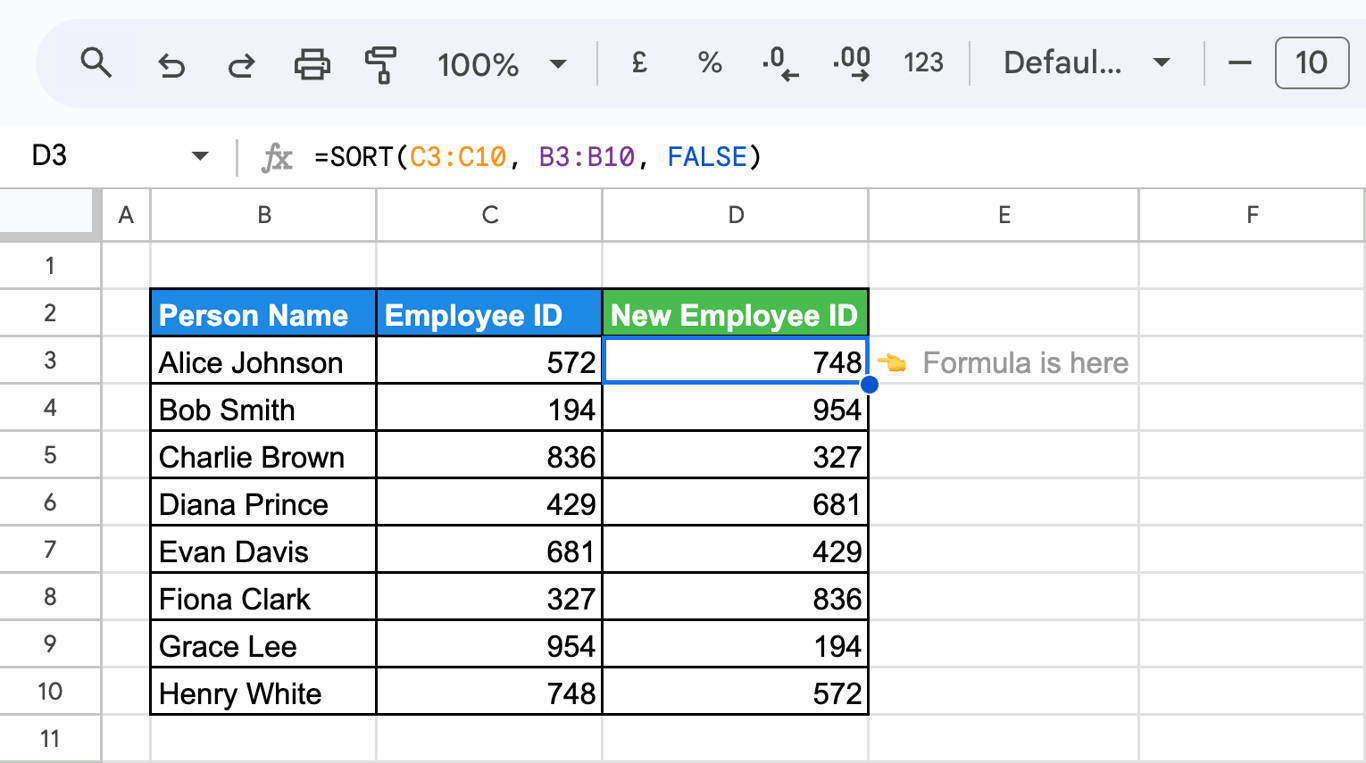Click New Employee ID 681 in row 6
Image resolution: width=1366 pixels, height=763 pixels.
[x=736, y=503]
